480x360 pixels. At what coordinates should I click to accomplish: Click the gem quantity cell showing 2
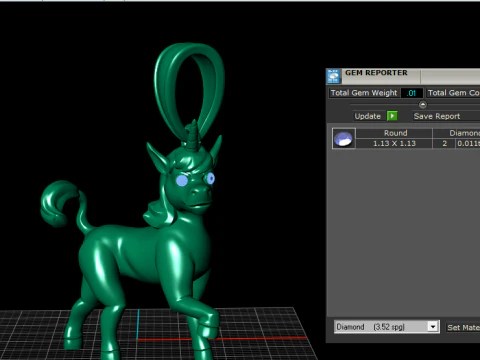444,143
